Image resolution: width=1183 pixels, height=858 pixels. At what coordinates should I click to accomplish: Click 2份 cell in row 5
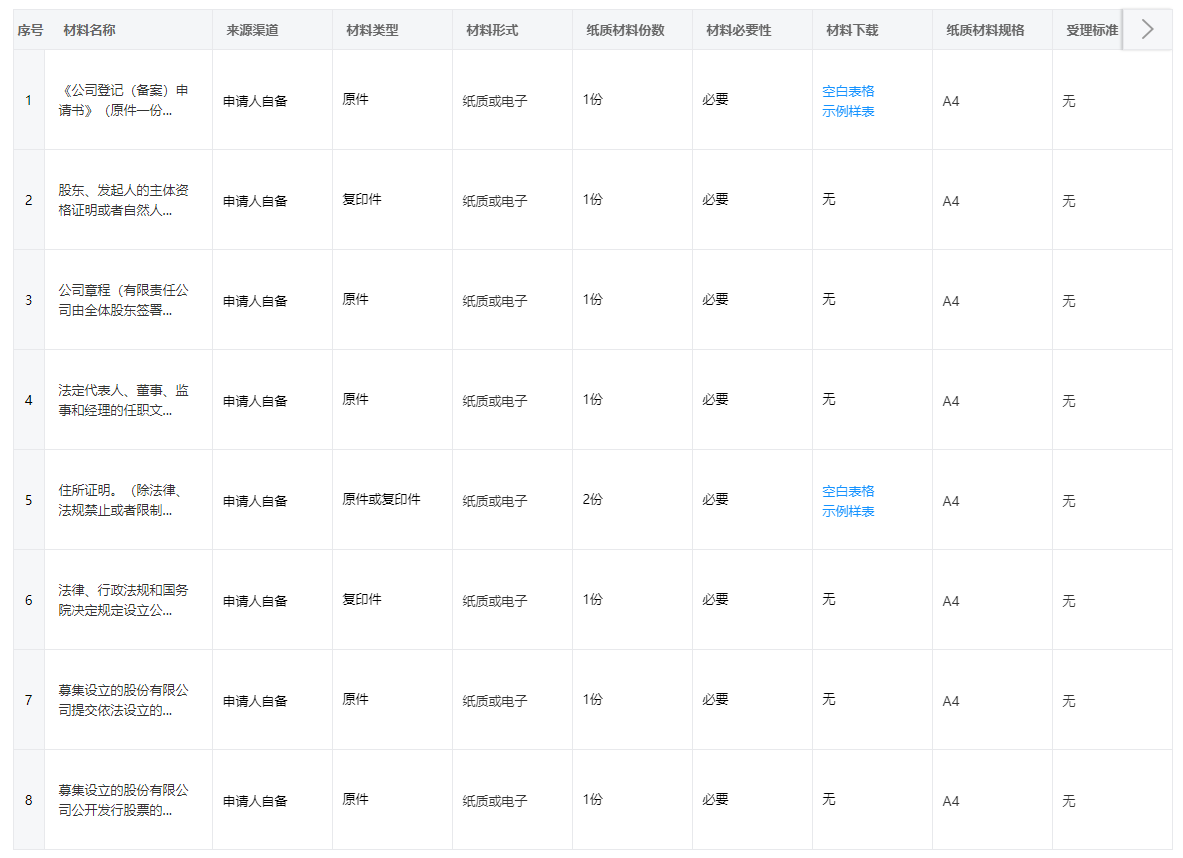pos(592,500)
